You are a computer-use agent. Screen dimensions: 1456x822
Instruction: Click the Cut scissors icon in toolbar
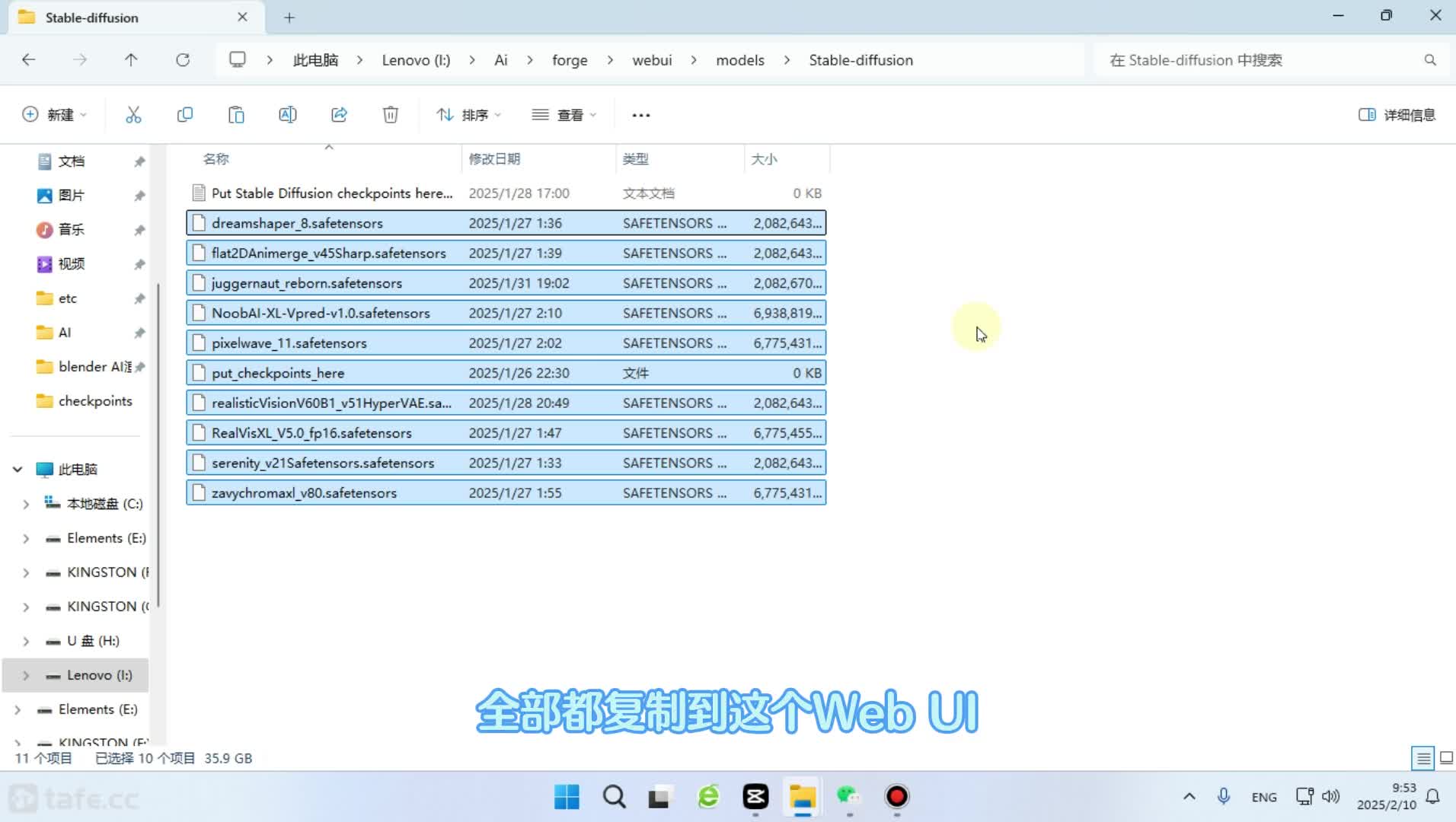tap(133, 115)
